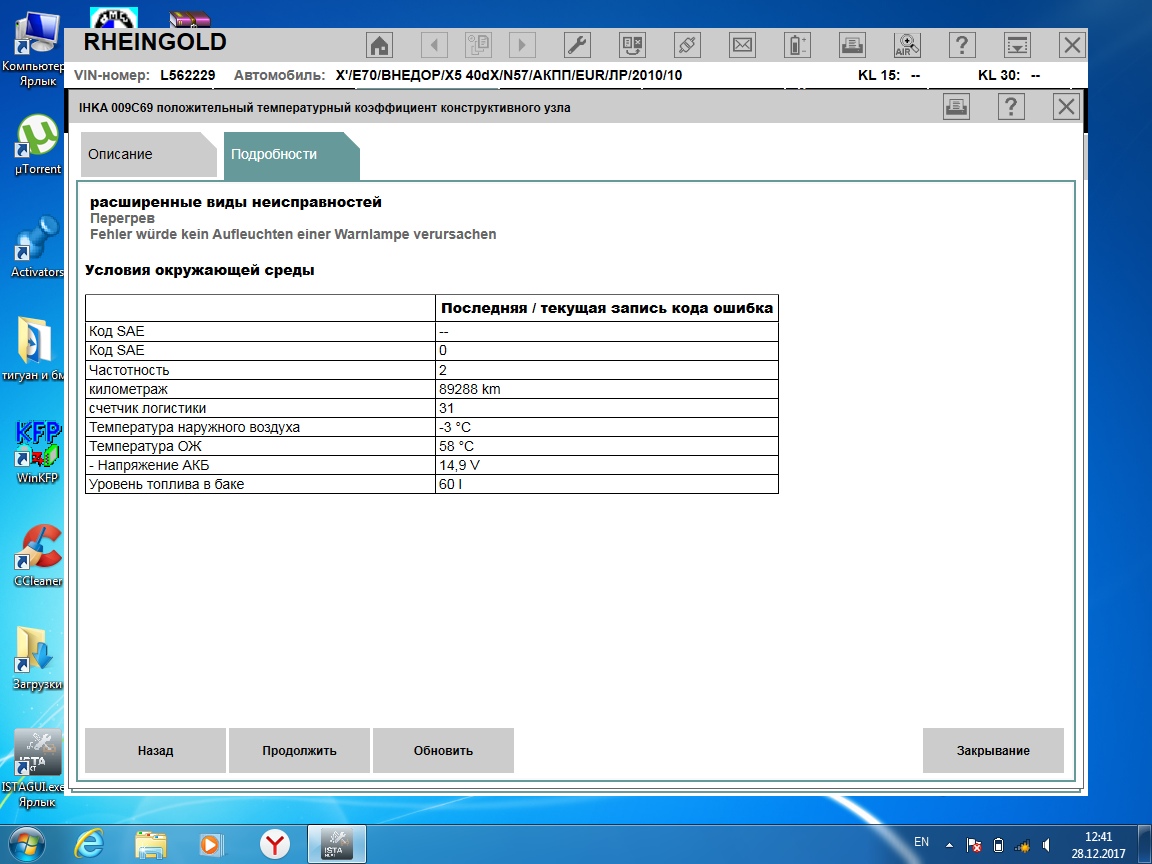Screen dimensions: 1152x864
Task: Print the IHKA 009C69 fault details
Action: [956, 107]
